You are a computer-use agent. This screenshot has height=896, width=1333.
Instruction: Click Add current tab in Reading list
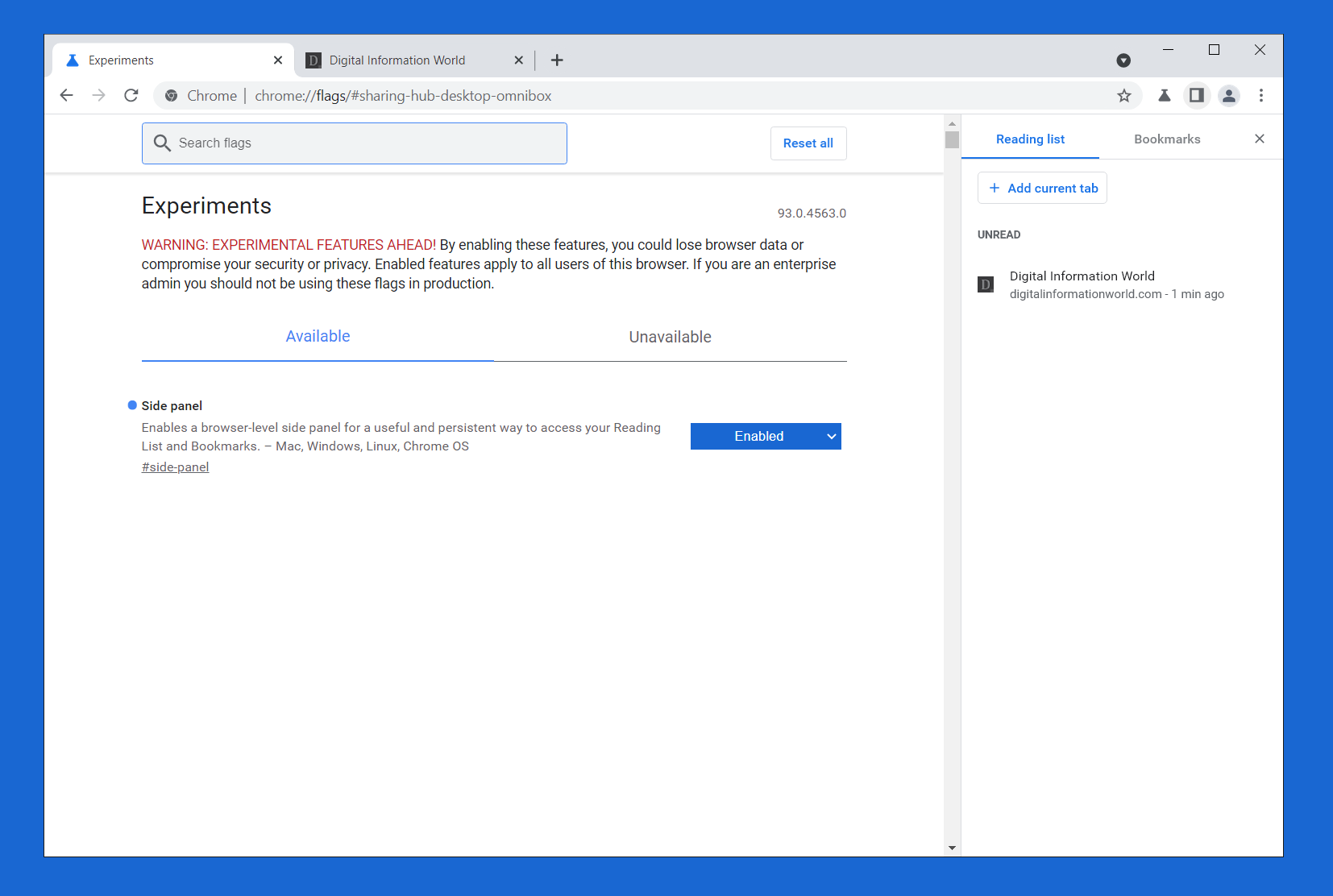[x=1041, y=188]
